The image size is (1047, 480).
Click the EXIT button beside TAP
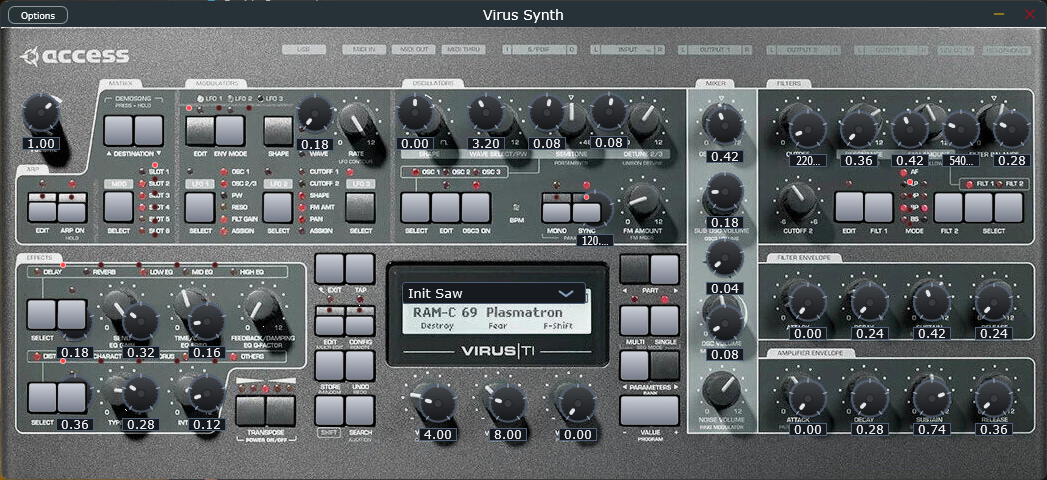(x=329, y=268)
